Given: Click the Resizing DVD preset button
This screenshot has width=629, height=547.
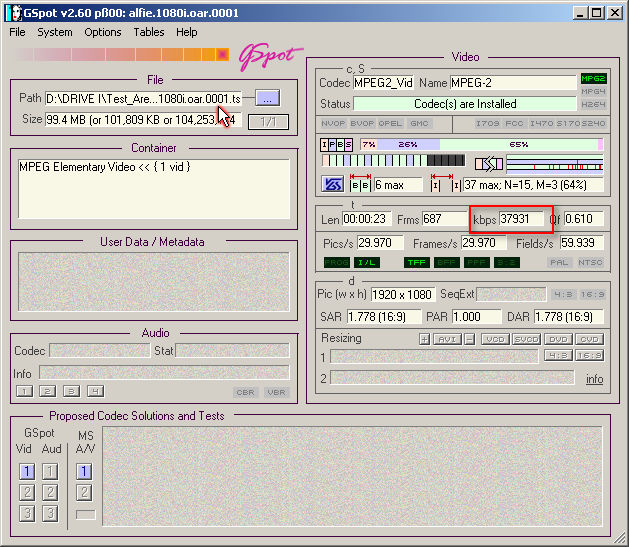Looking at the screenshot, I should coord(558,340).
